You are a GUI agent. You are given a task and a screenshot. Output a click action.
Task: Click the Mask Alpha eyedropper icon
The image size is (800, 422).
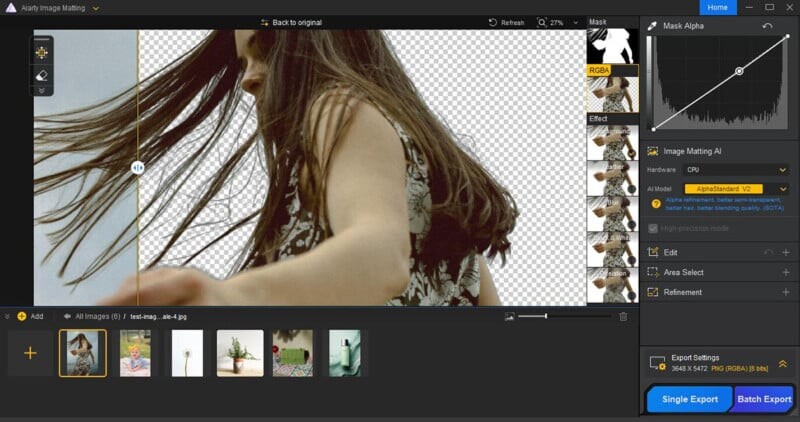coord(652,25)
